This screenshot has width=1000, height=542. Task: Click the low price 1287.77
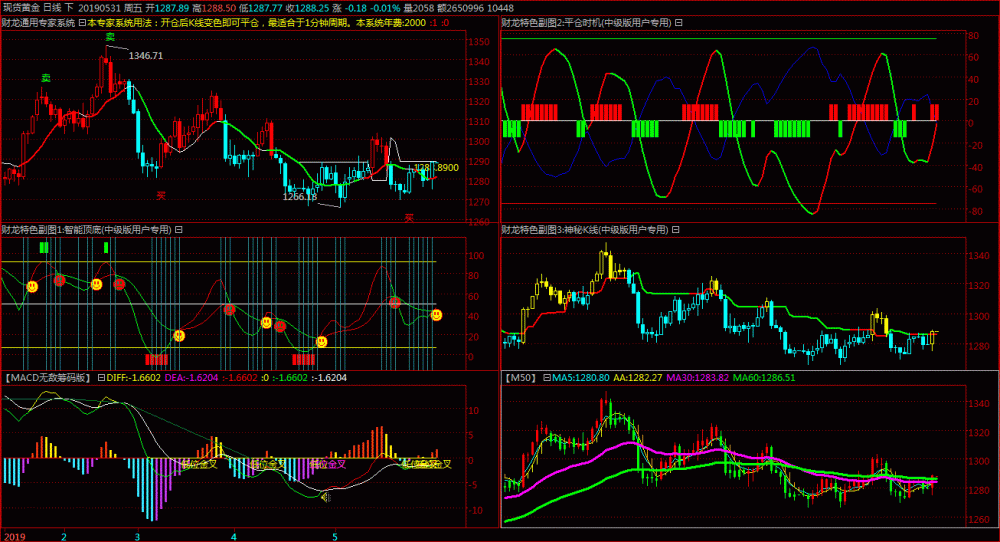265,8
